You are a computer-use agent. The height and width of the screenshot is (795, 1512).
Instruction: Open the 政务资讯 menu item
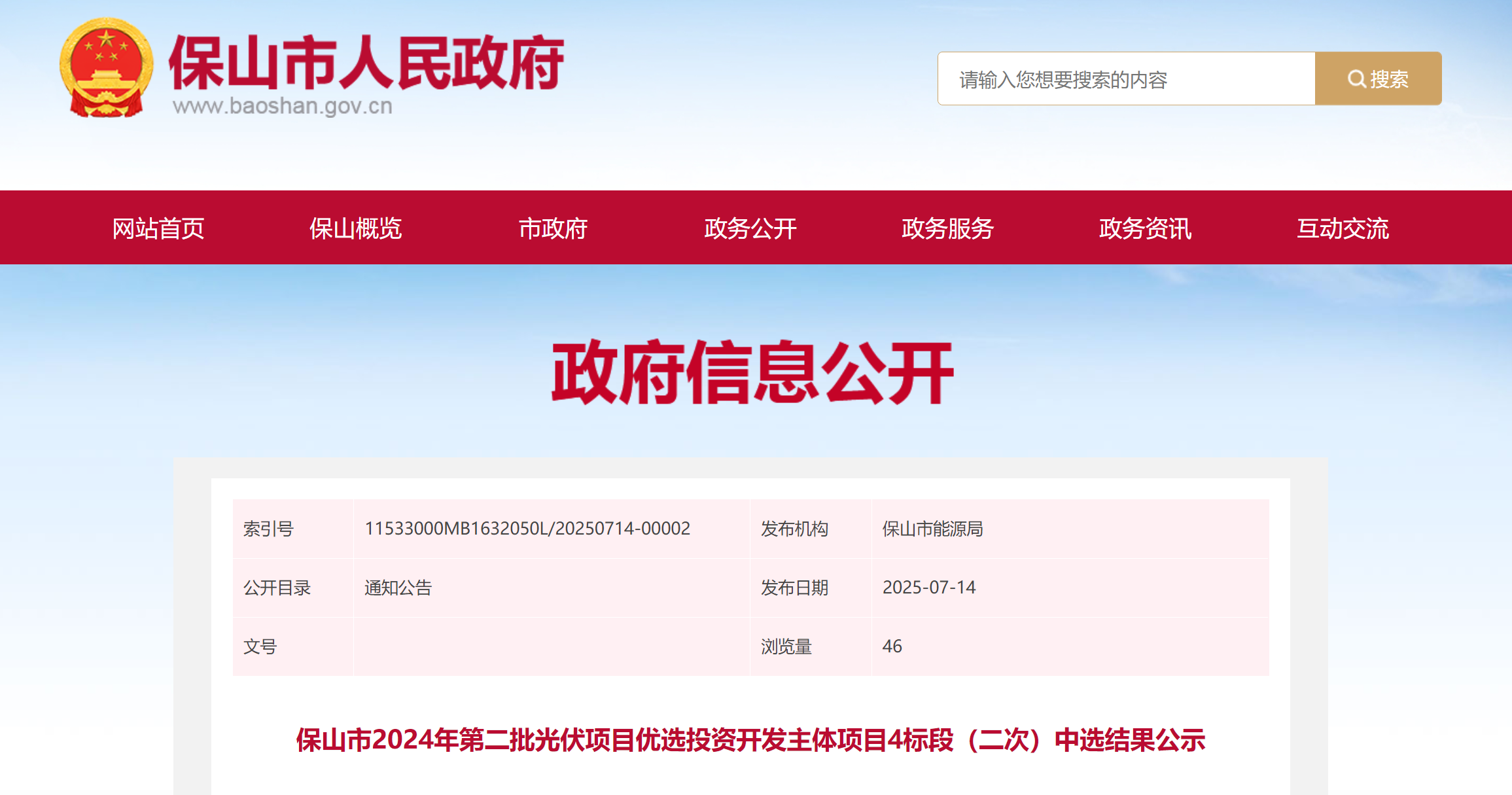(1146, 228)
